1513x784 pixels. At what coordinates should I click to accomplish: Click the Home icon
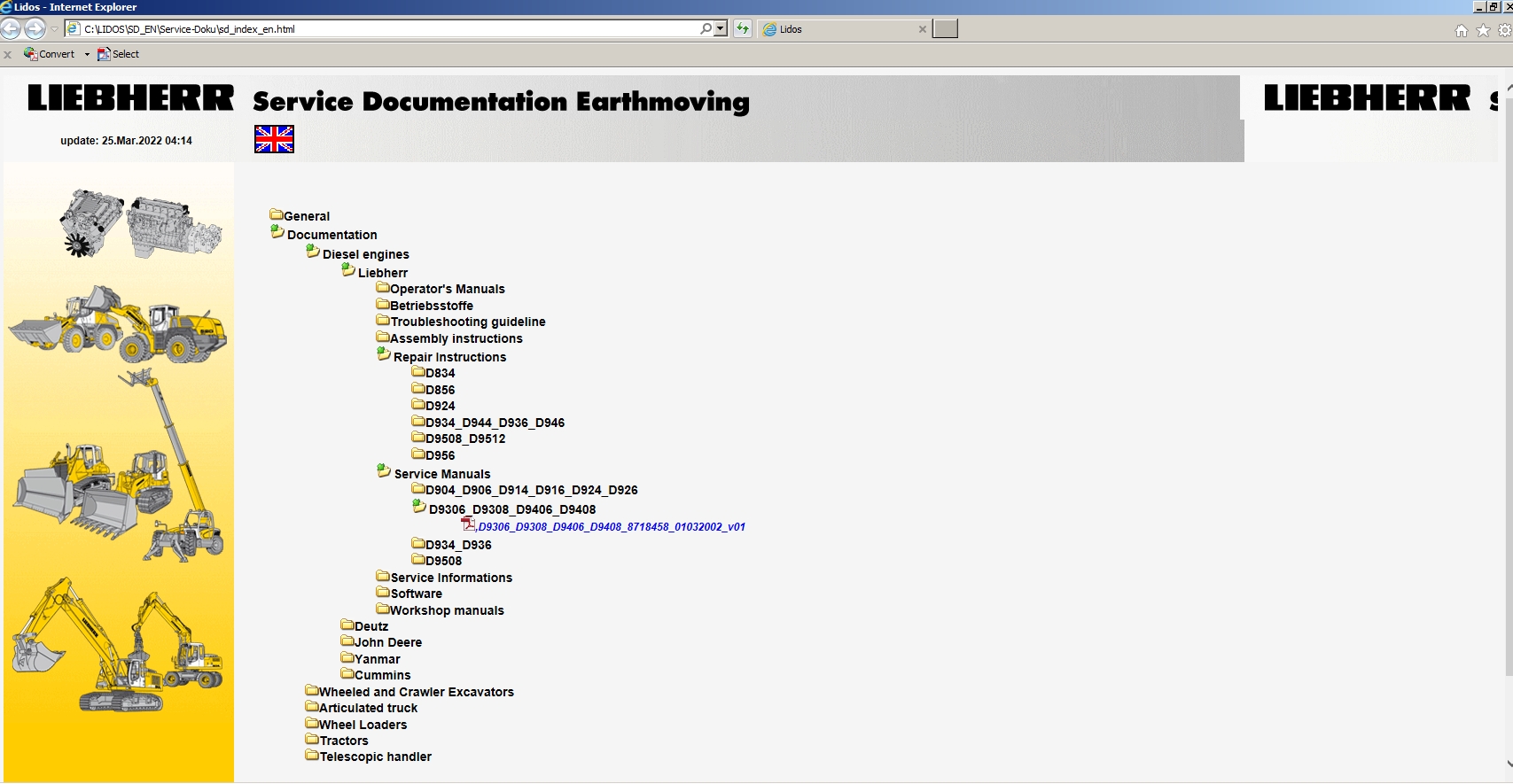(1462, 30)
